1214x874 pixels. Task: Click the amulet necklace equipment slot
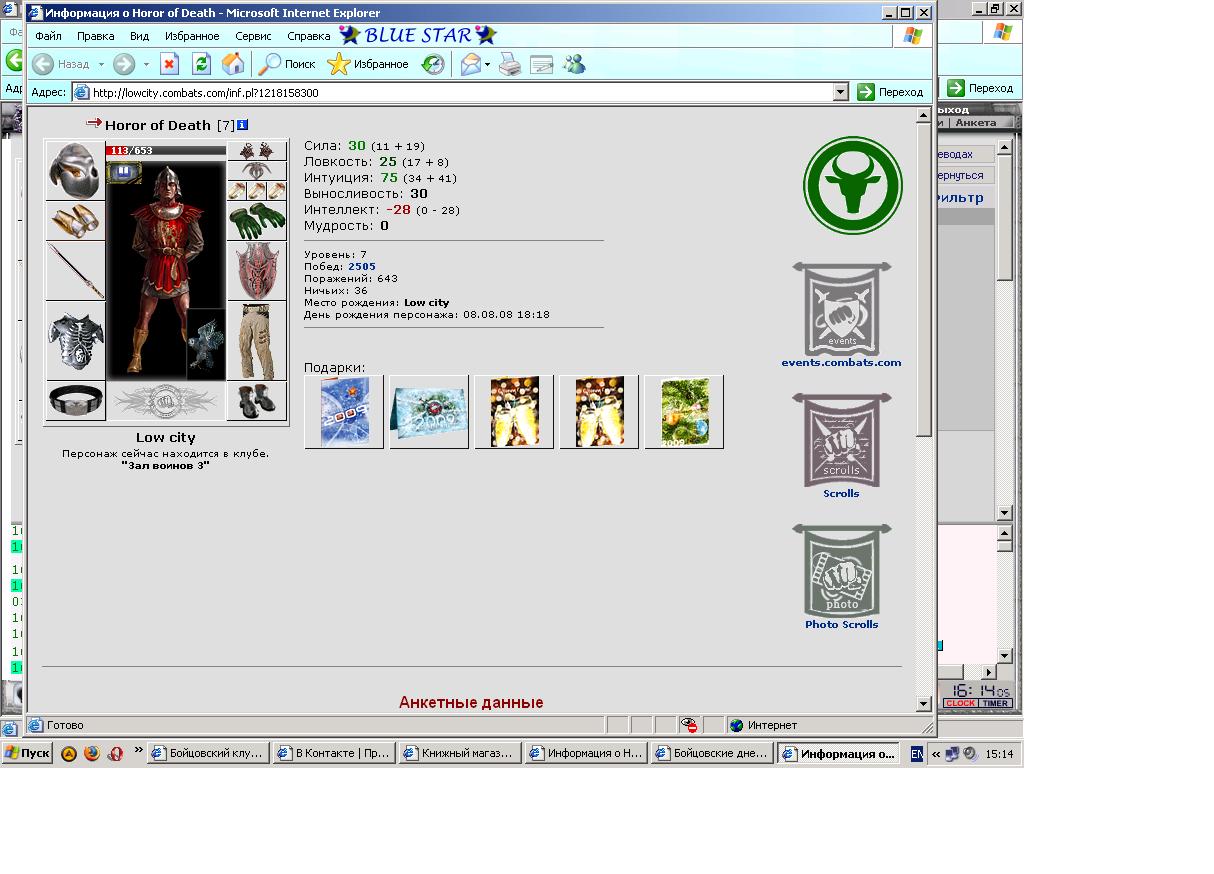click(257, 171)
